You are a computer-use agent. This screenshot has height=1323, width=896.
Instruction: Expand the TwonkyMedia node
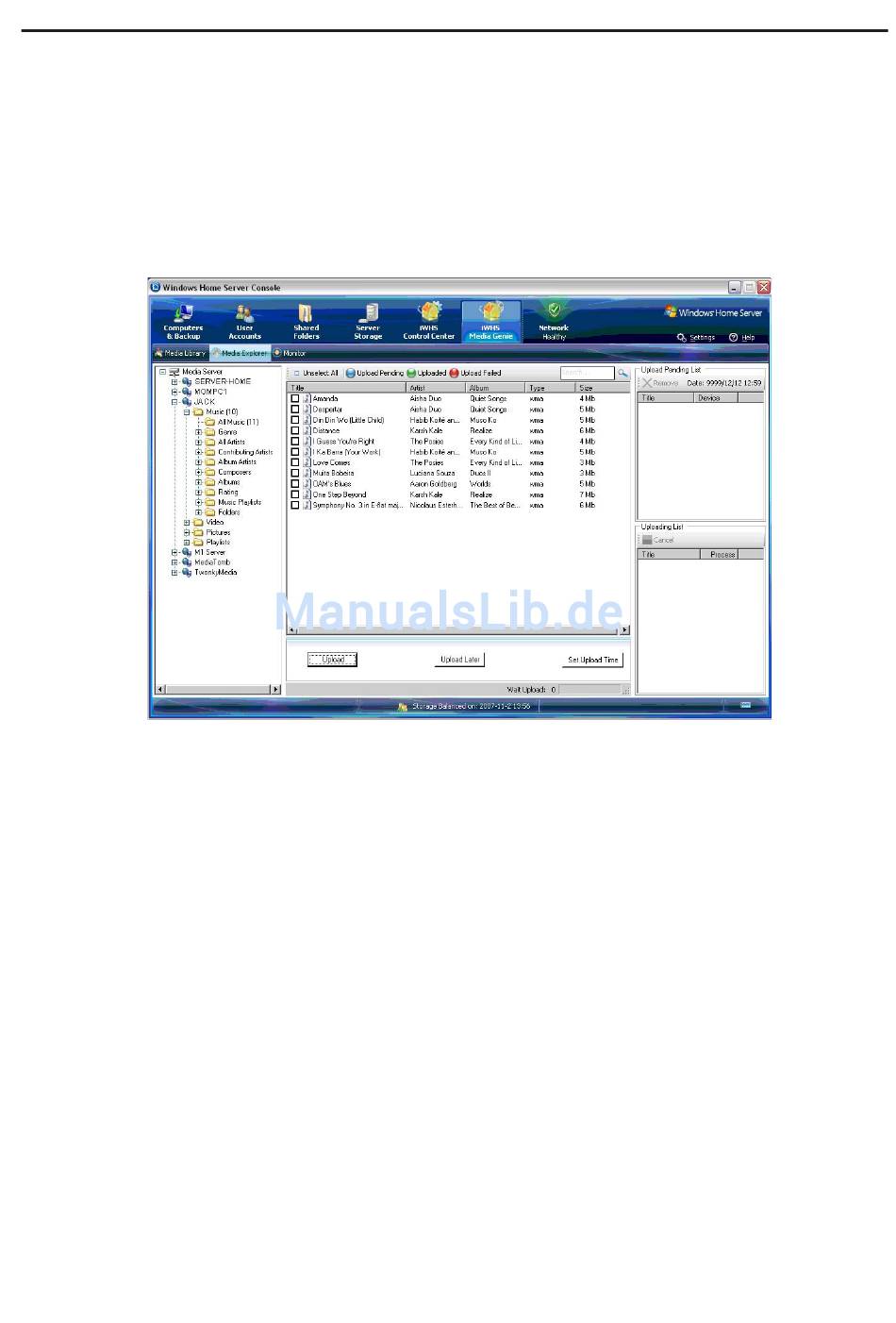(174, 572)
